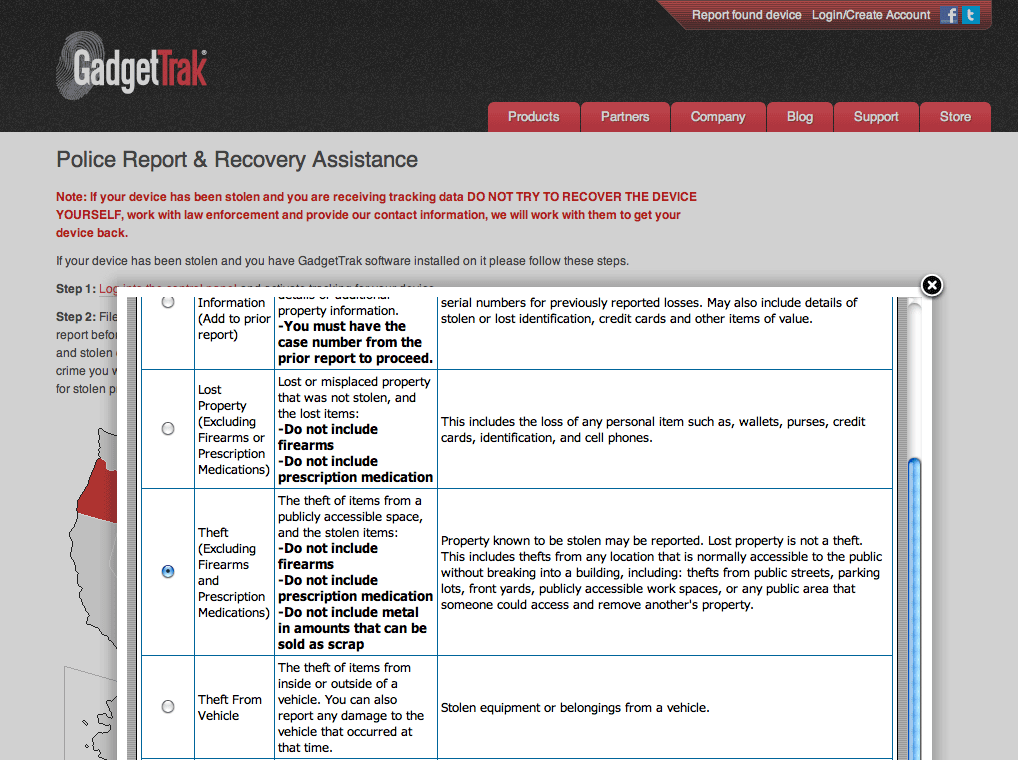Open the Partners tab

pos(625,117)
